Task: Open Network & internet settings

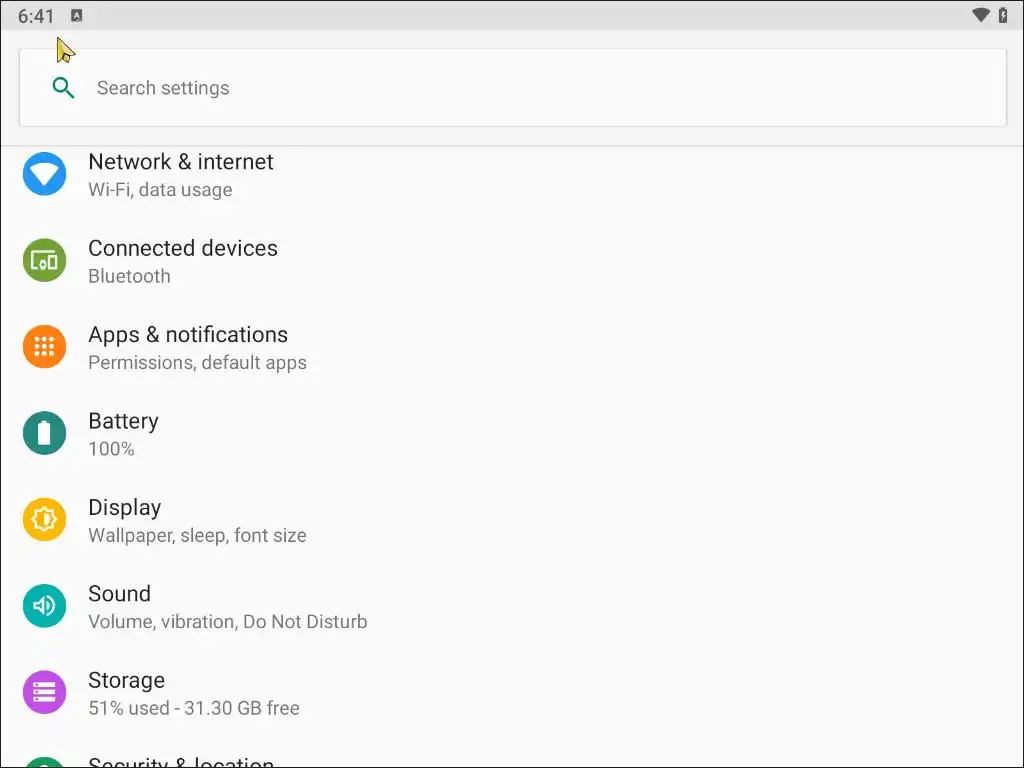Action: 181,162
